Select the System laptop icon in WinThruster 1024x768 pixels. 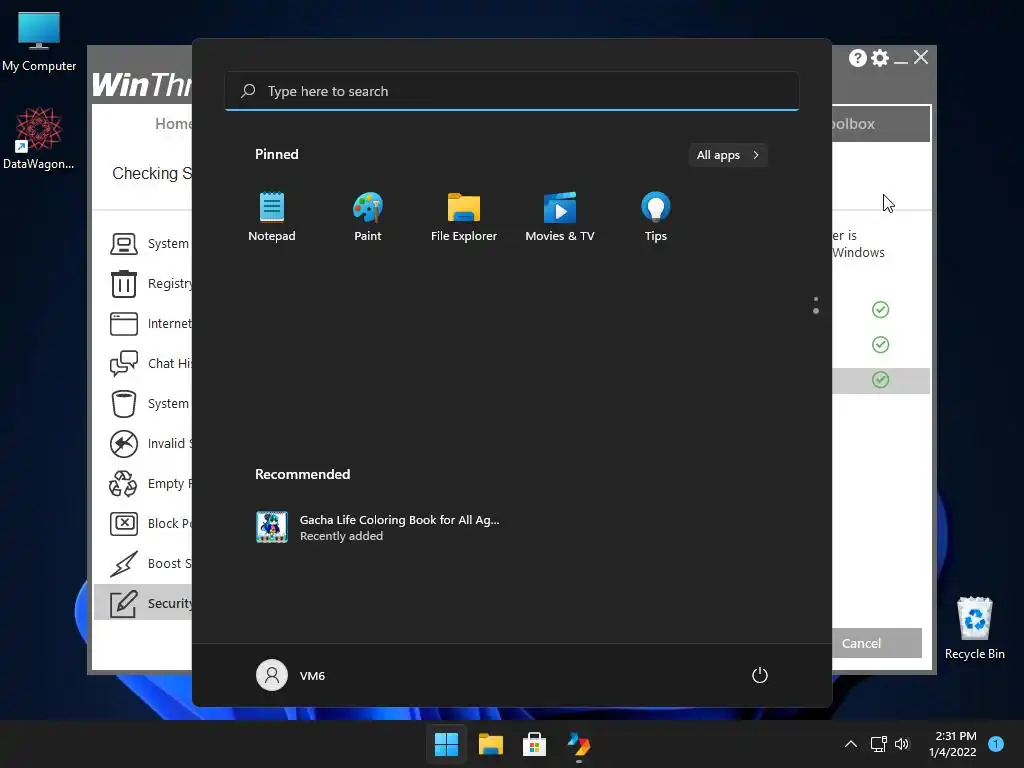click(x=123, y=244)
